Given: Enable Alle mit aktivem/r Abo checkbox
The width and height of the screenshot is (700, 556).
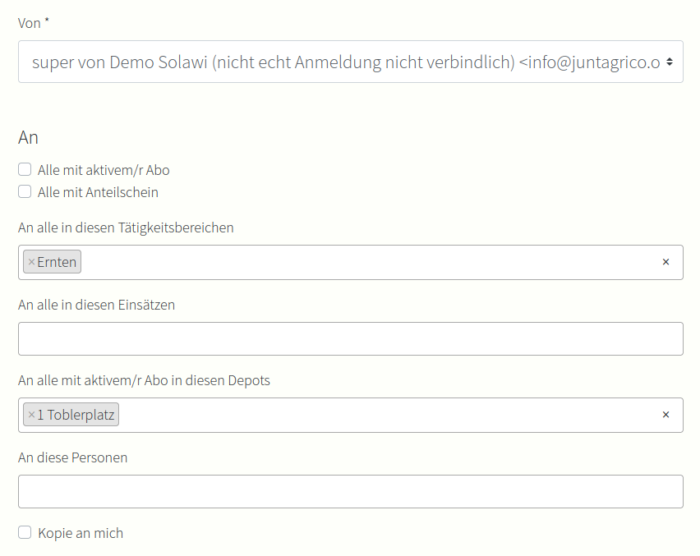Looking at the screenshot, I should coord(25,170).
